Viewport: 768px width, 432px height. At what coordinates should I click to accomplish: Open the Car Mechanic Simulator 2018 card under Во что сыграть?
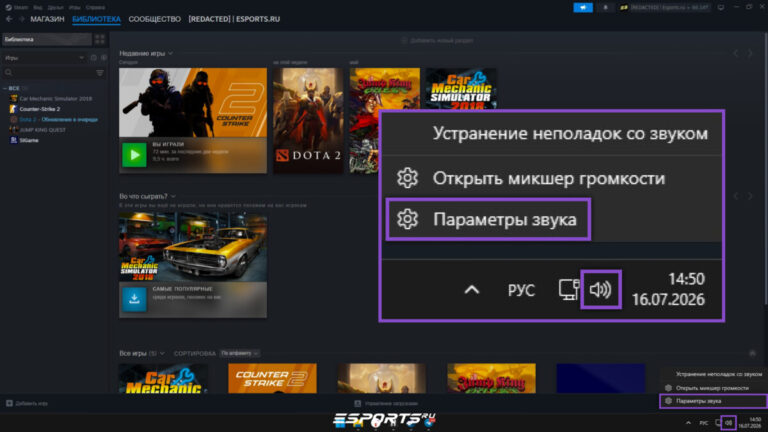[193, 265]
